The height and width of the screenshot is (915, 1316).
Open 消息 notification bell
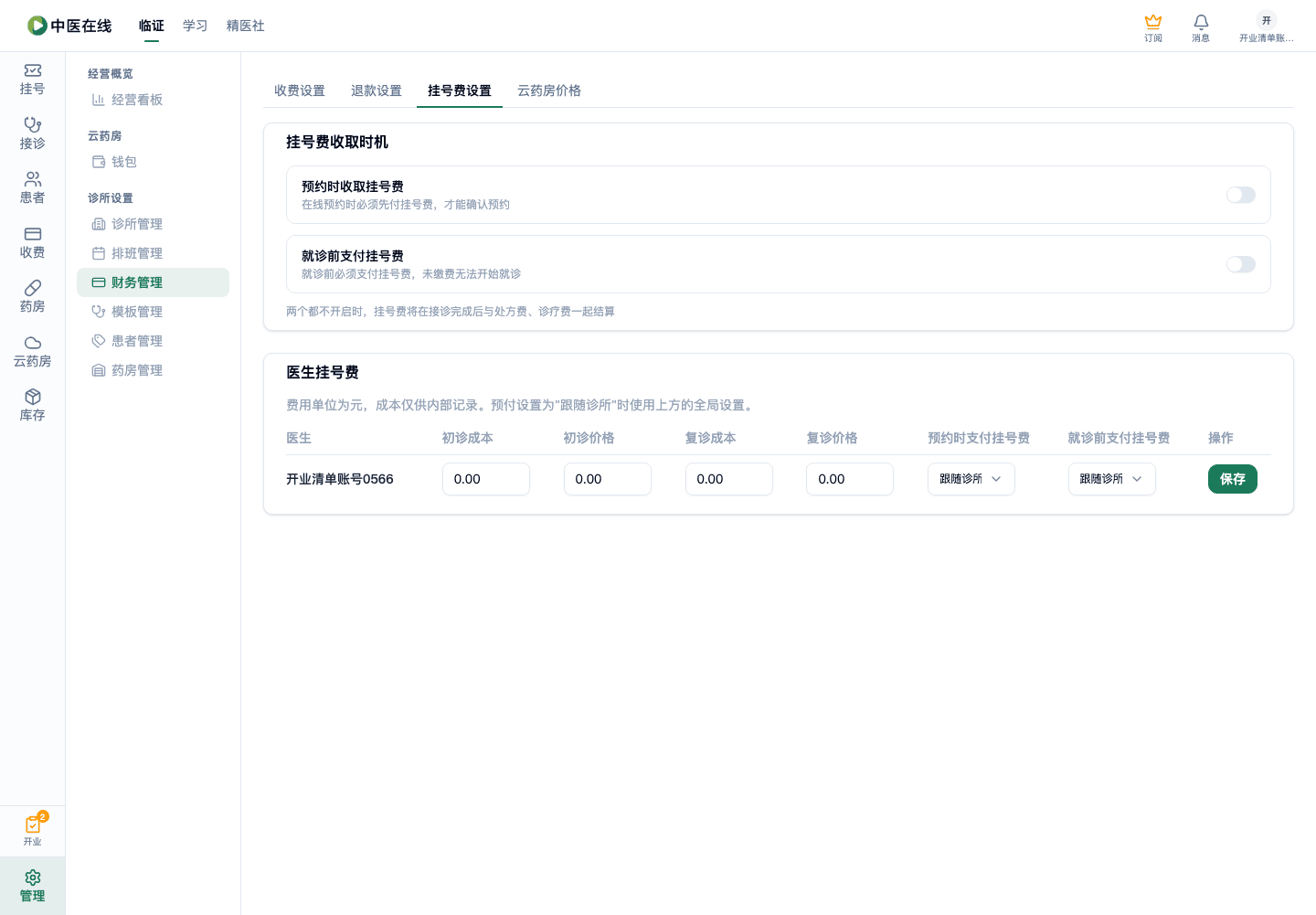1201,27
